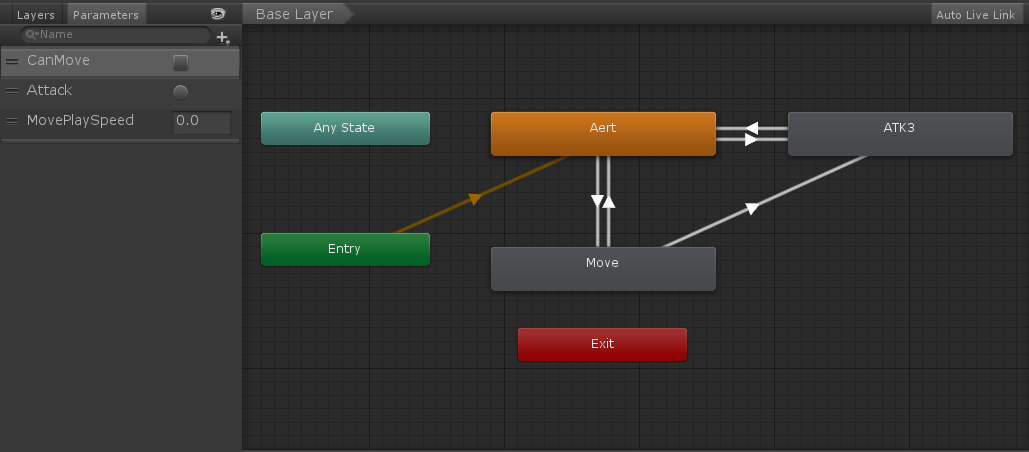Select the Parameters tab

pyautogui.click(x=106, y=14)
